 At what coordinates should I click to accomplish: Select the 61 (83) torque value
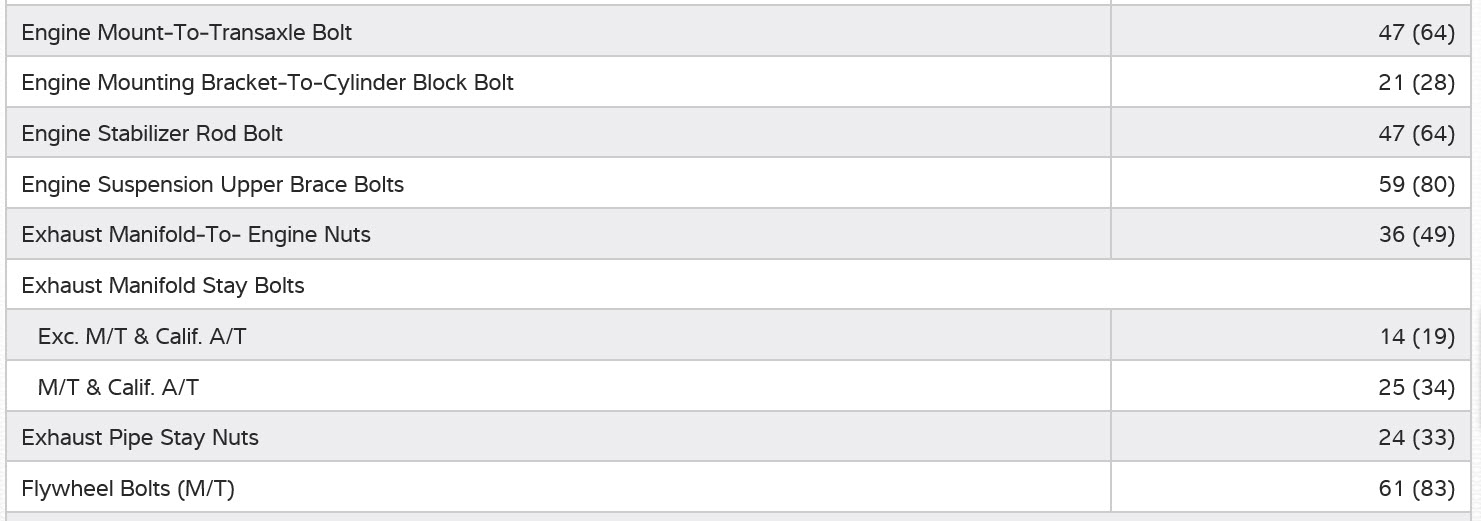point(1415,489)
